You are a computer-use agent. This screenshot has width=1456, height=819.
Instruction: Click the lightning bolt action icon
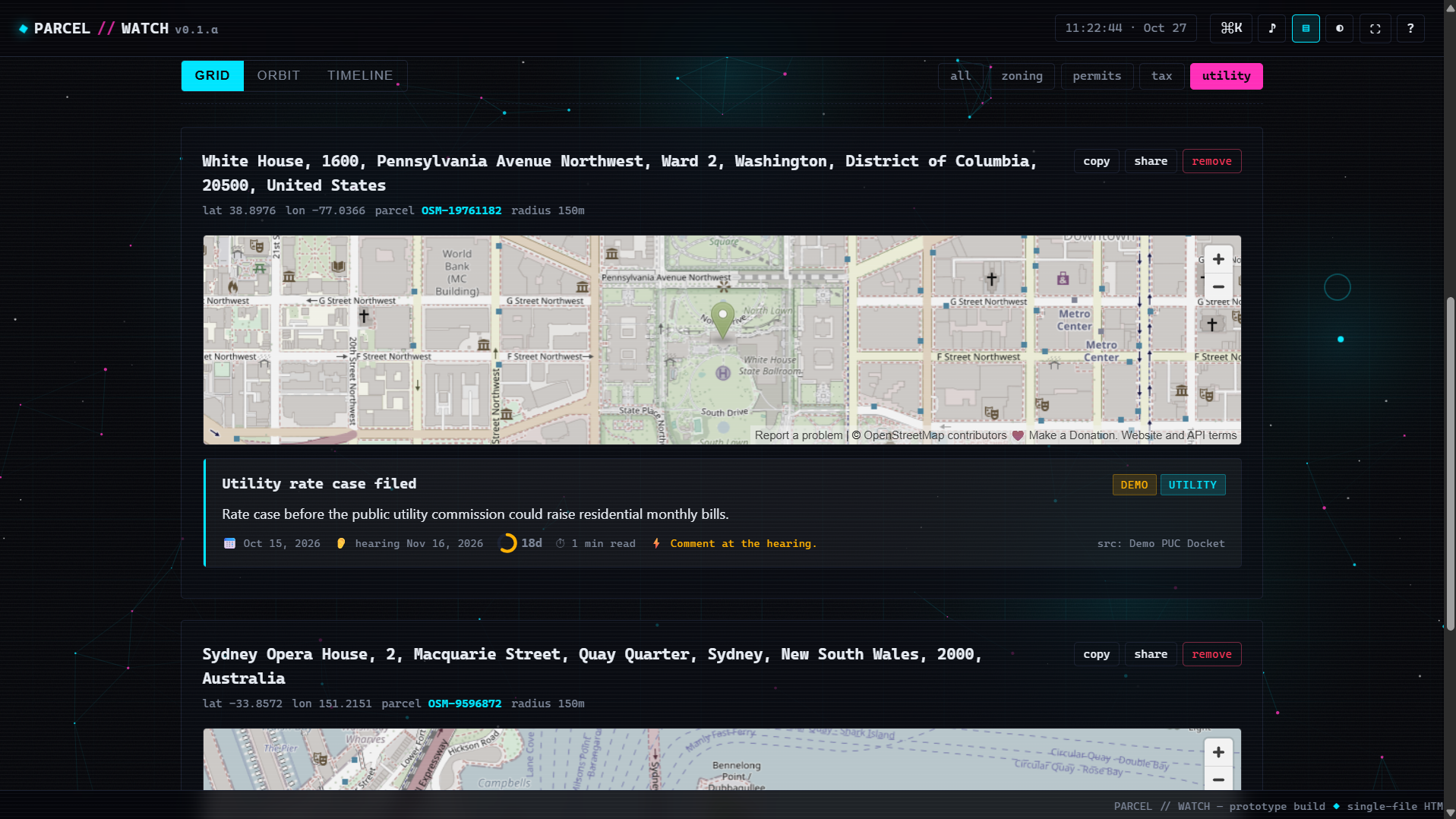[656, 543]
